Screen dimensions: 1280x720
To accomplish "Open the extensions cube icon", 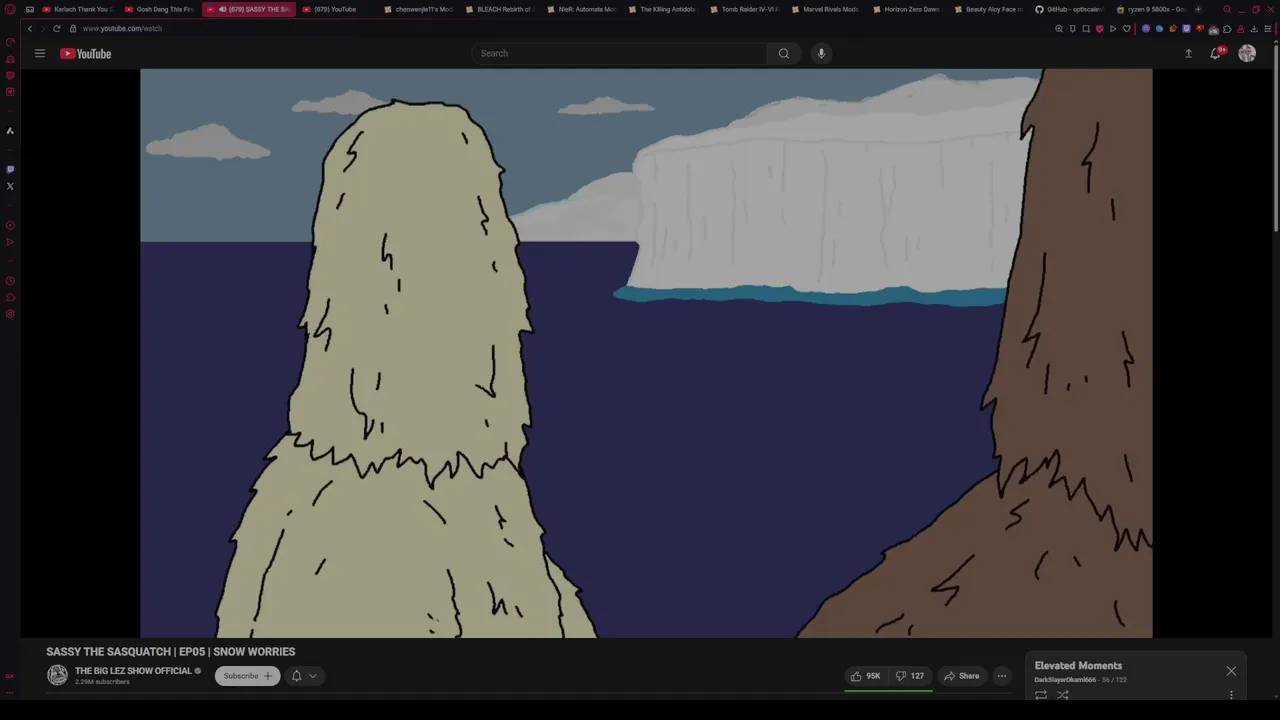I will [x=1227, y=29].
